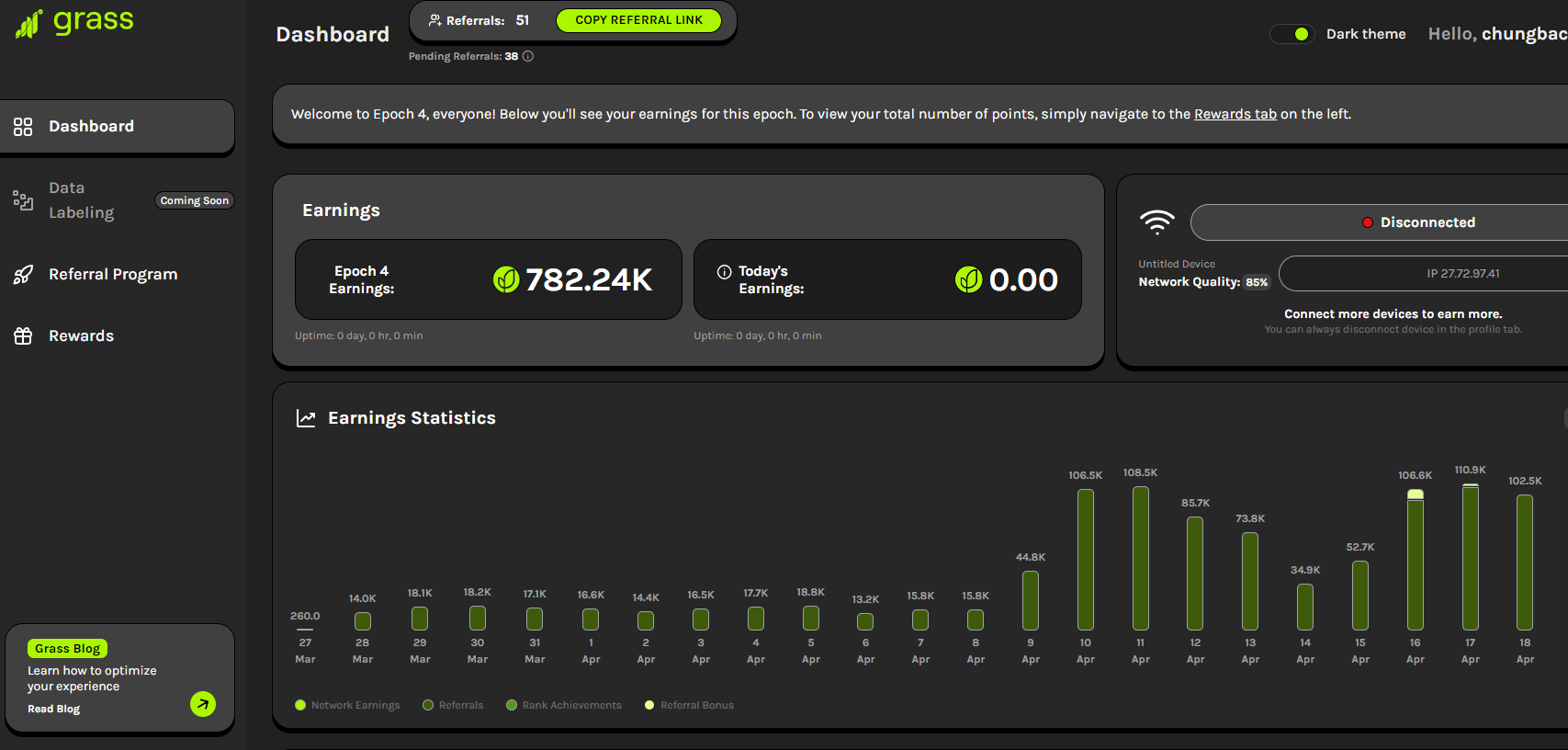Click the Referral Program rocket icon
Image resolution: width=1568 pixels, height=750 pixels.
tap(23, 275)
